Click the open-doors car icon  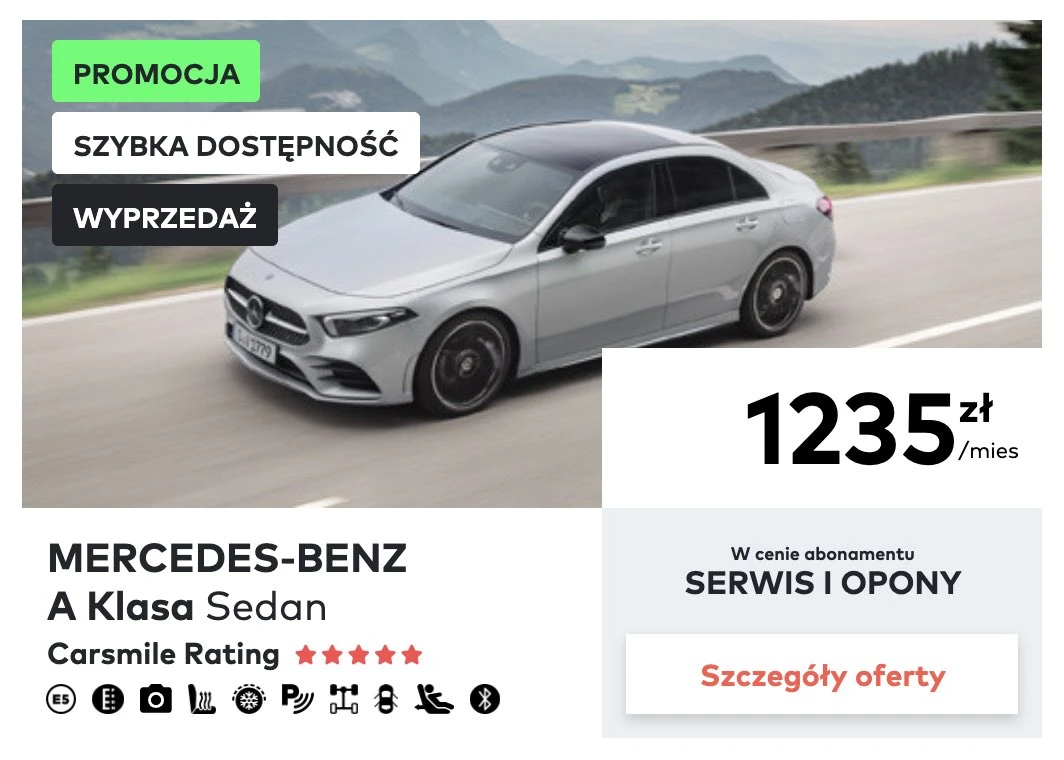(386, 699)
